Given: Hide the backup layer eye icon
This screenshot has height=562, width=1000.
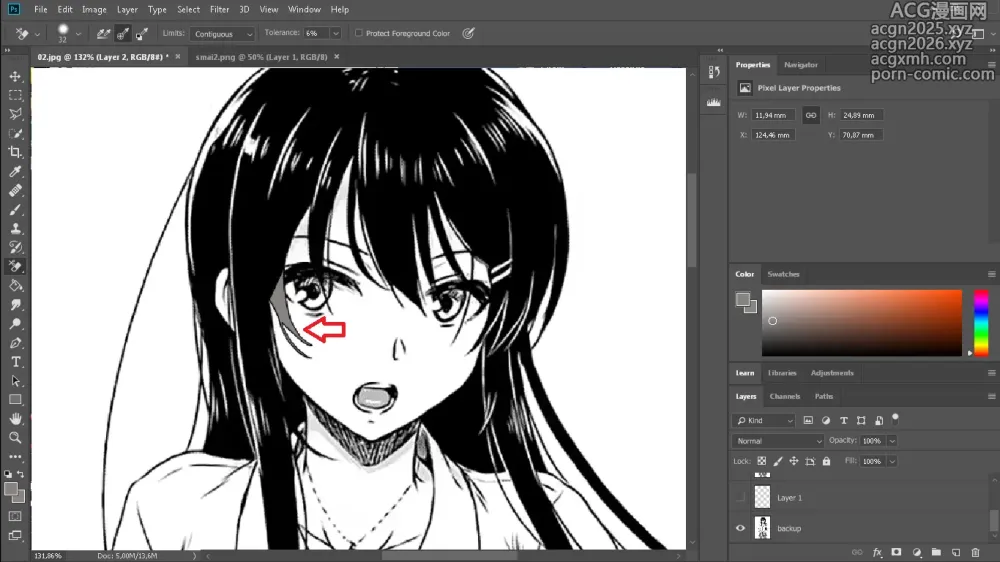Looking at the screenshot, I should click(x=740, y=528).
